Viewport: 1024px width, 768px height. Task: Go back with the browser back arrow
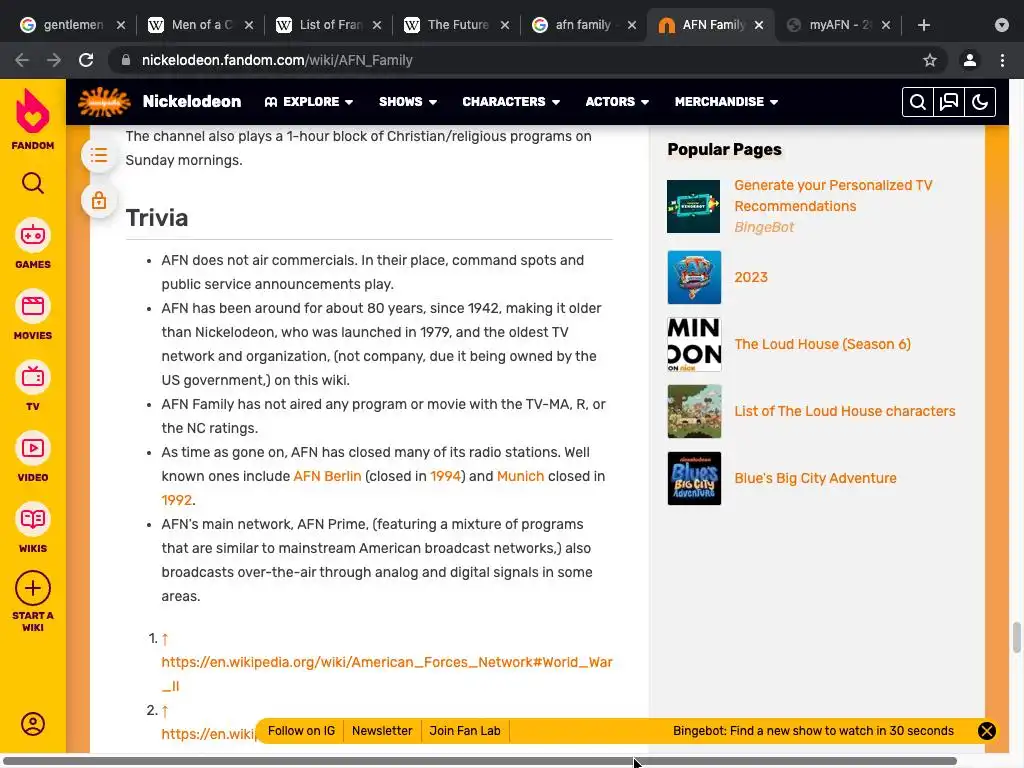click(x=22, y=60)
